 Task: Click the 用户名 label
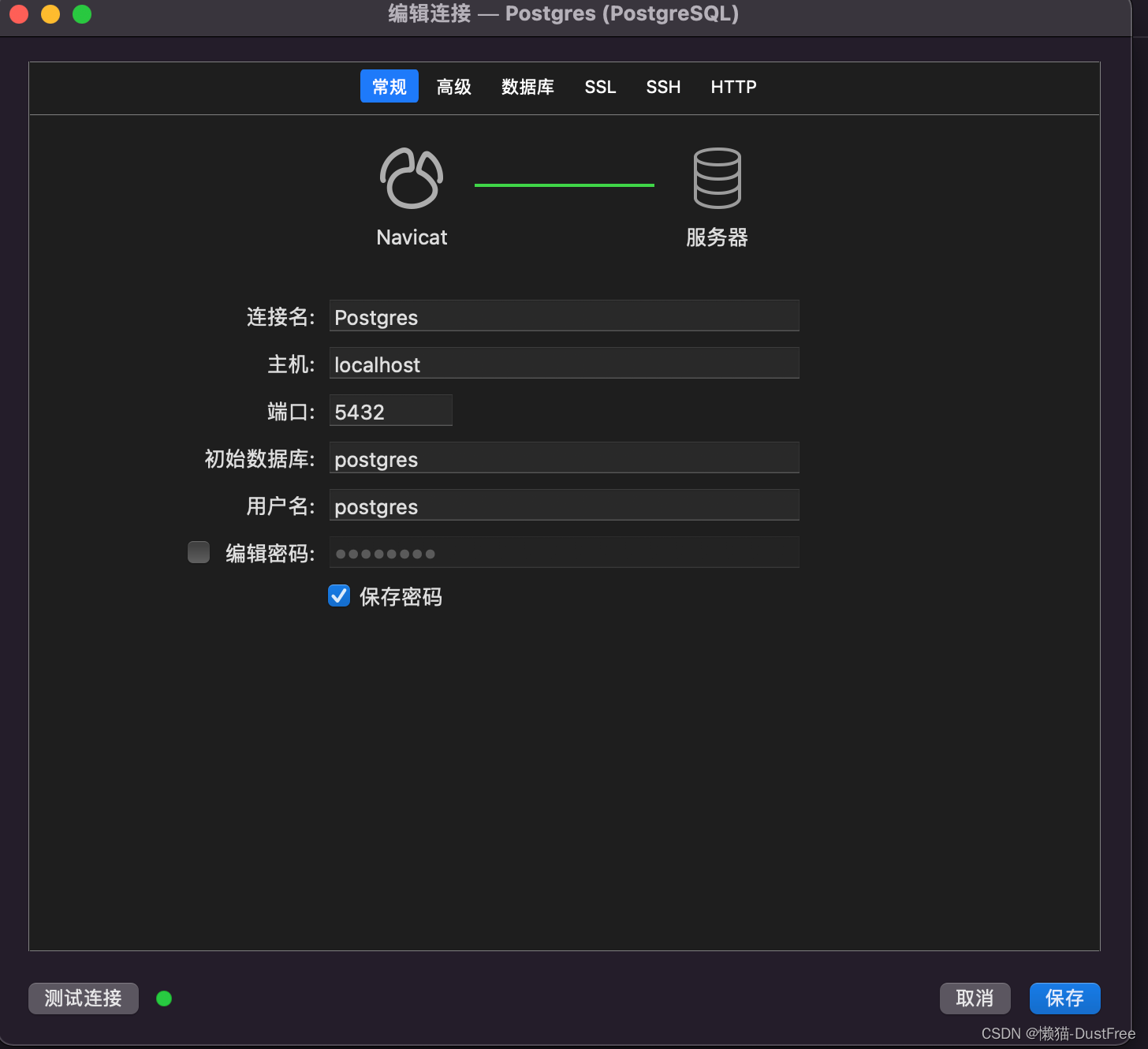coord(281,506)
